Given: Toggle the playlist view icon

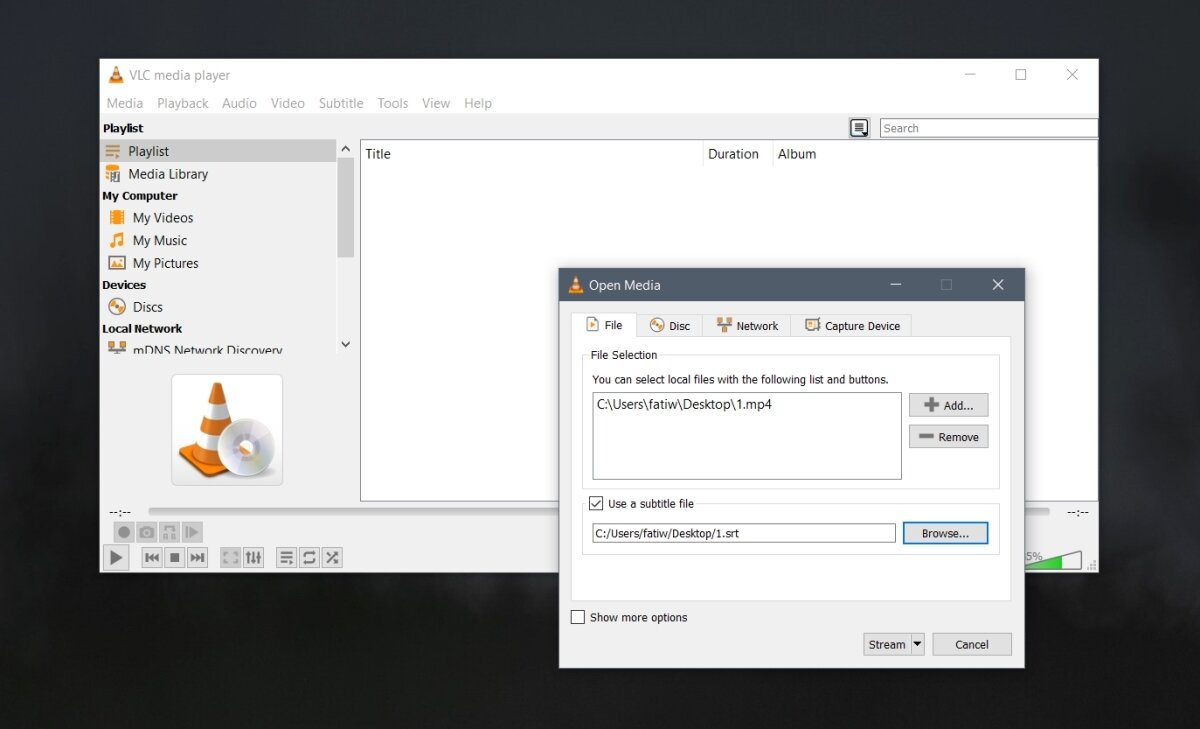Looking at the screenshot, I should tap(286, 558).
